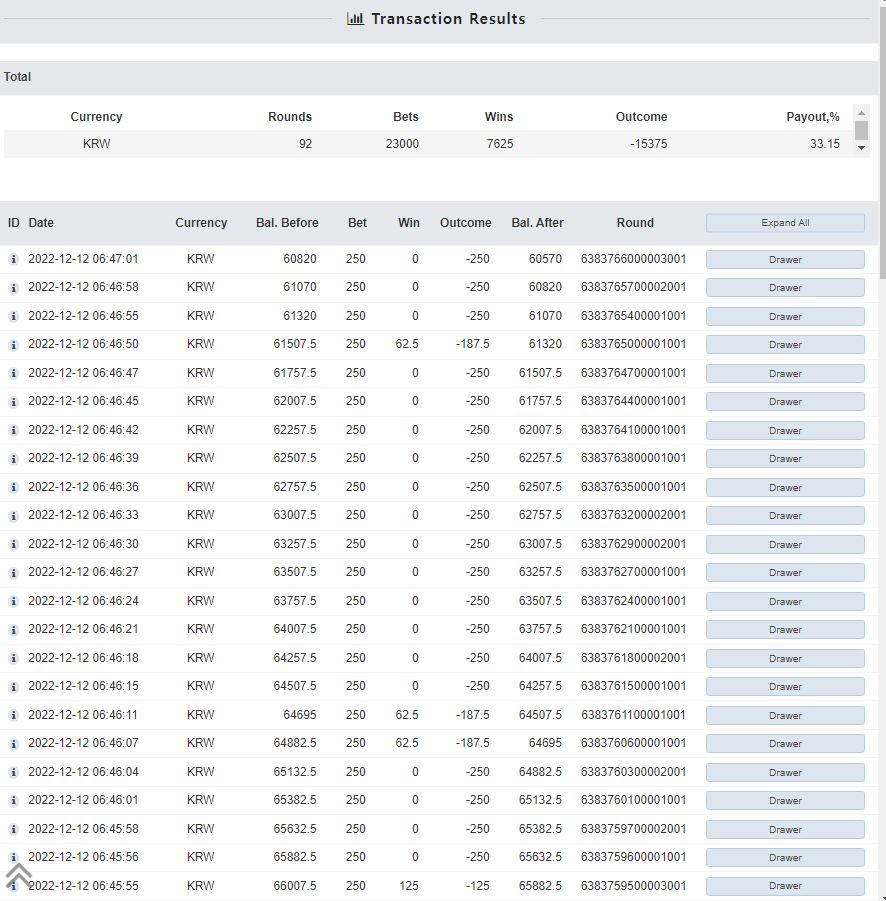Click the Total outcome value -15375
The height and width of the screenshot is (901, 886).
point(648,144)
